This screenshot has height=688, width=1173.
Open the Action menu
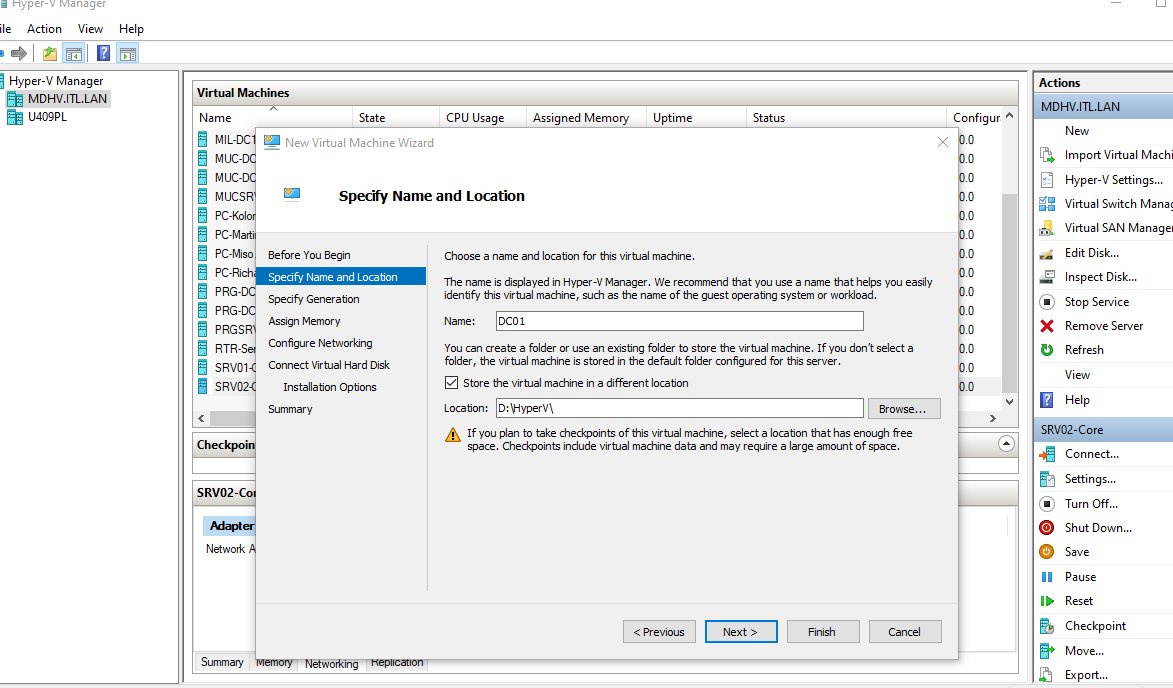tap(44, 29)
